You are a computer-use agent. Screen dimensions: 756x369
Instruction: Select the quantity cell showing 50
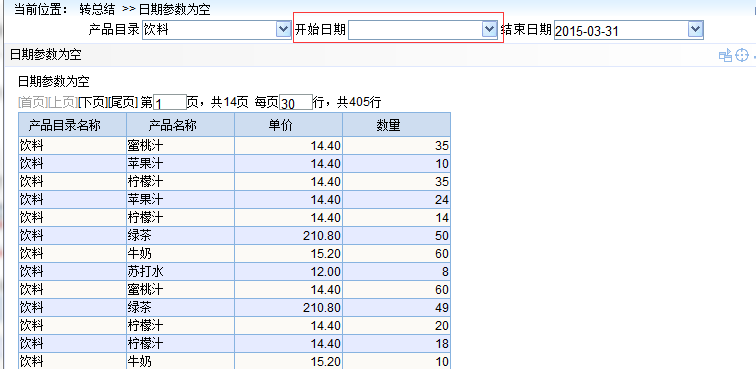click(396, 235)
